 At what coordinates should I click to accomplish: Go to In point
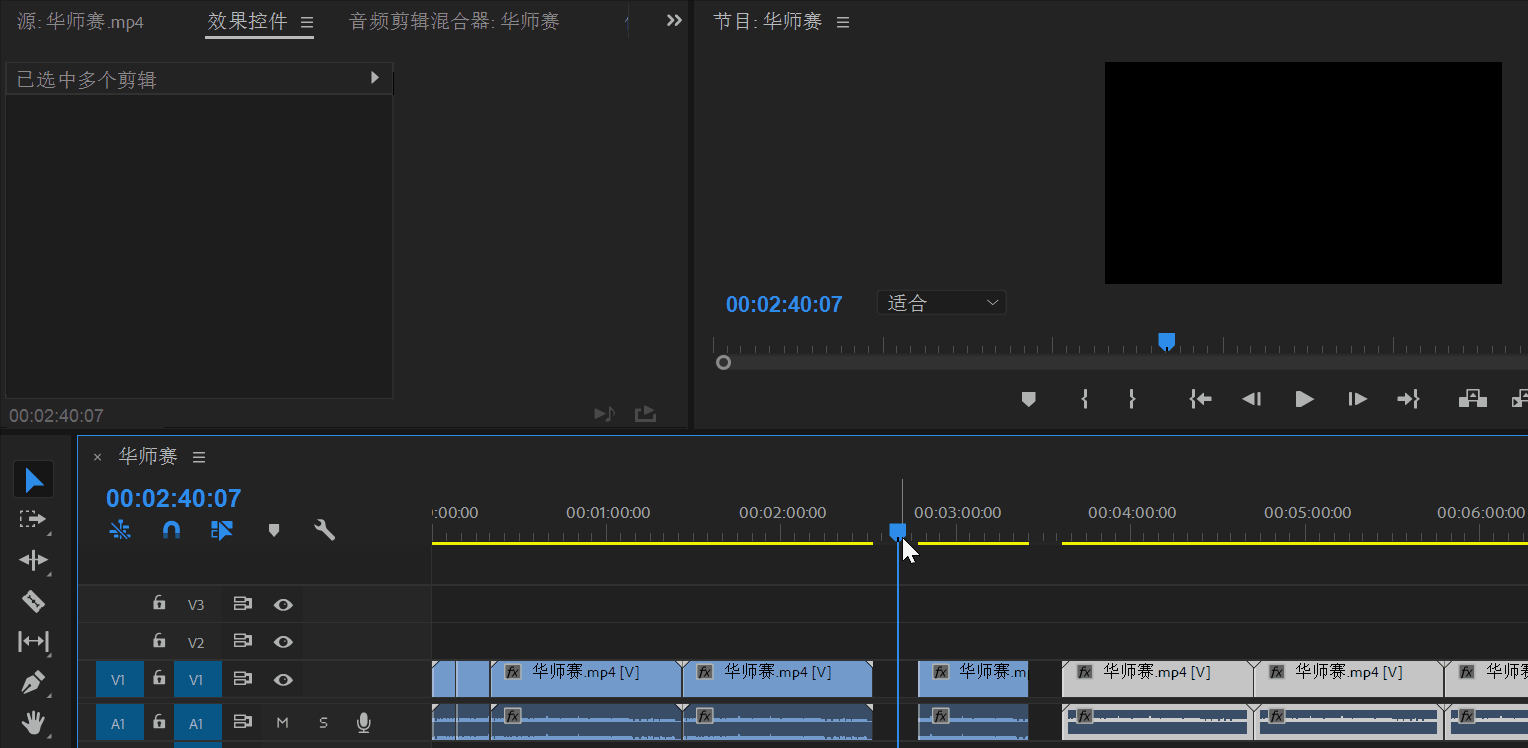[1200, 399]
